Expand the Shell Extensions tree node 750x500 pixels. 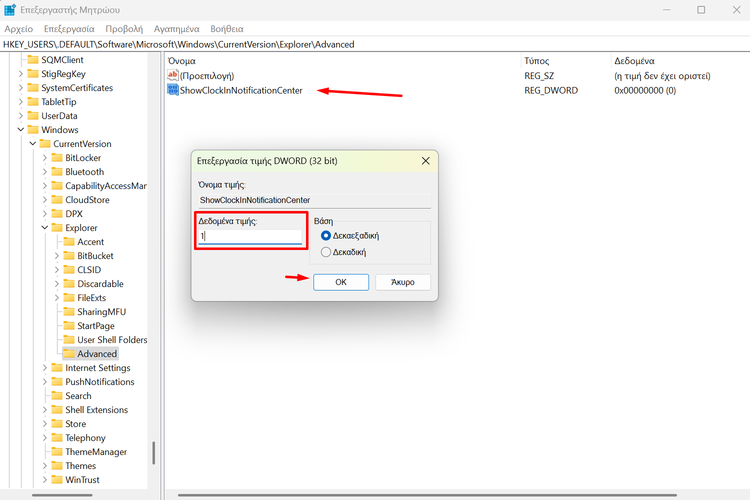(44, 410)
